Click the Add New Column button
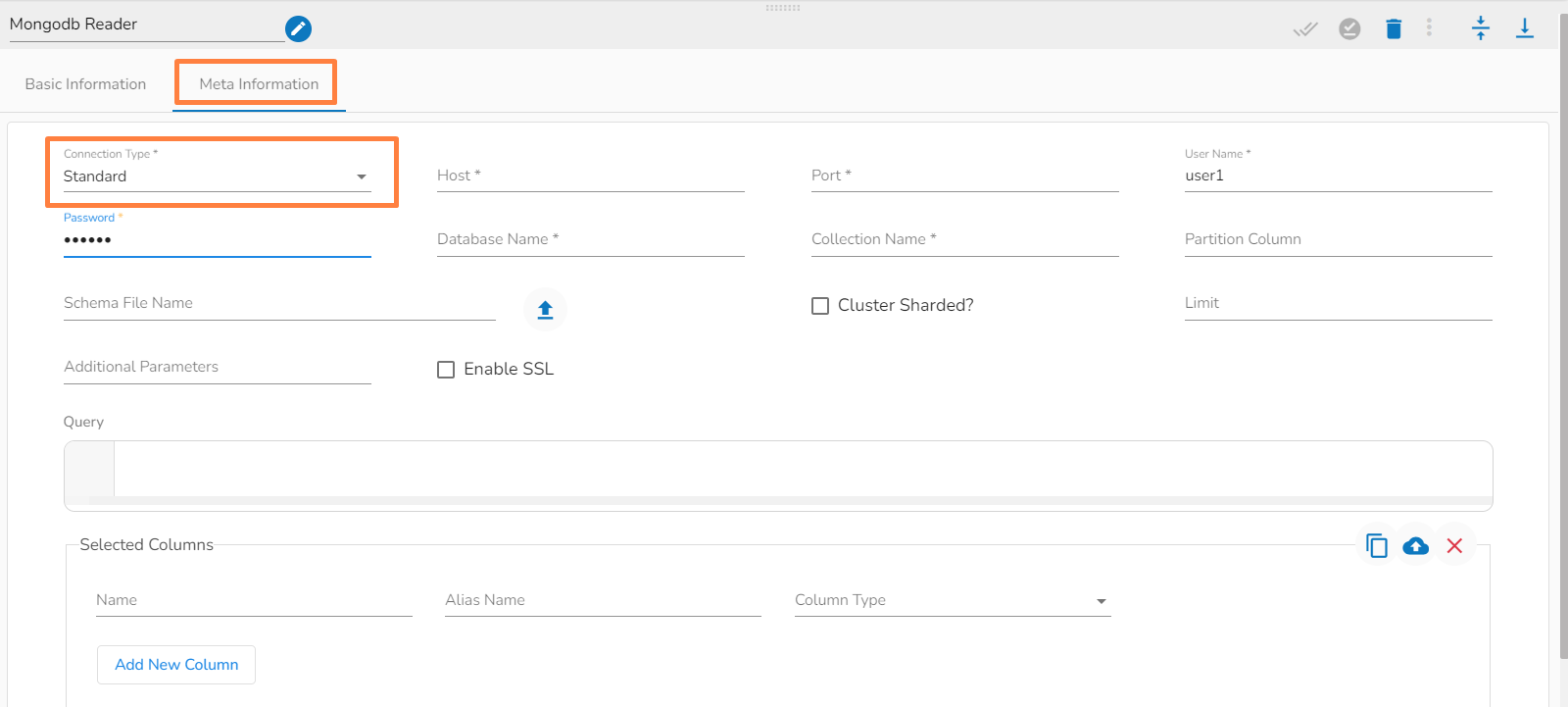 (x=176, y=665)
